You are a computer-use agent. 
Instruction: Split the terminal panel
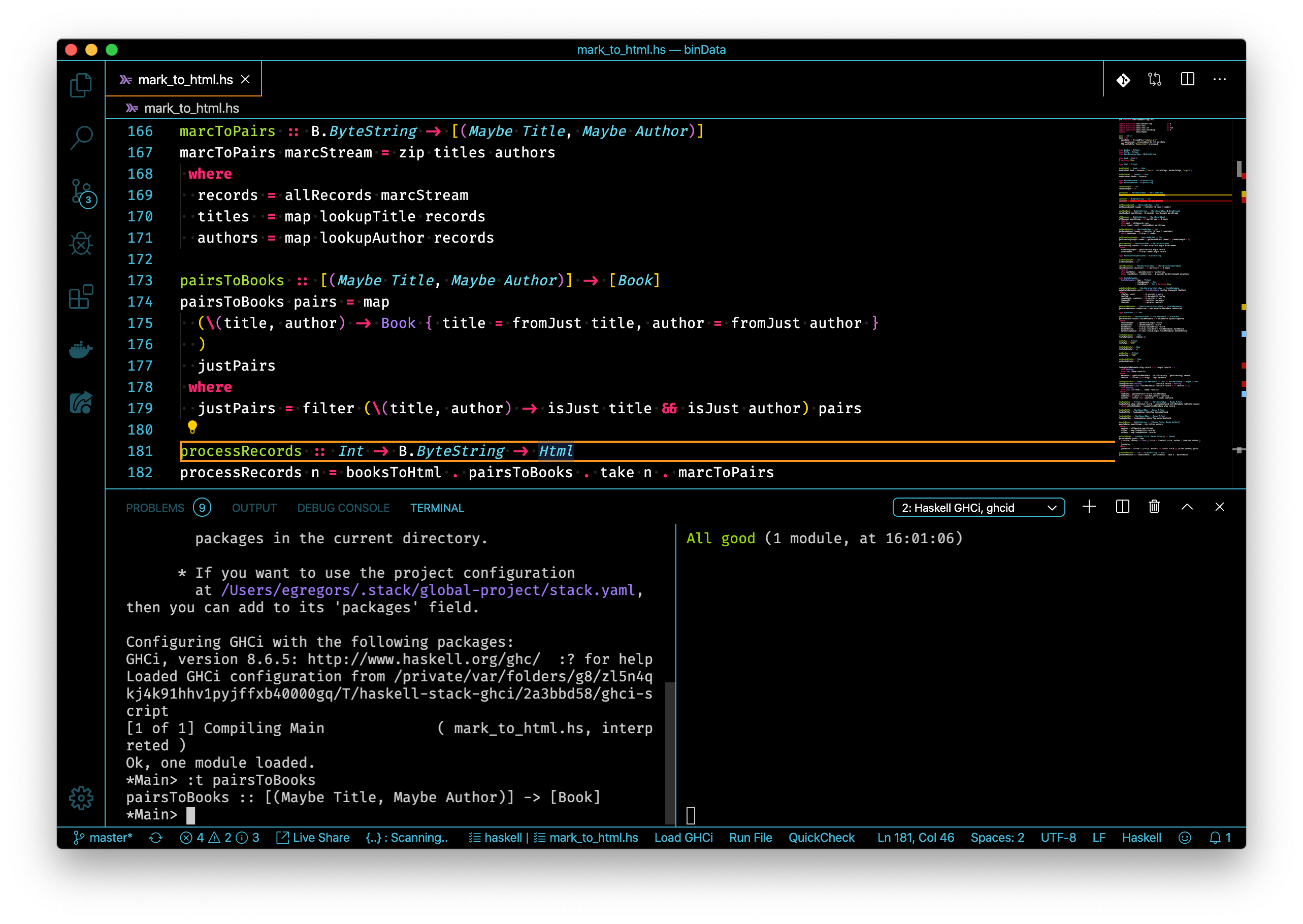pos(1122,506)
